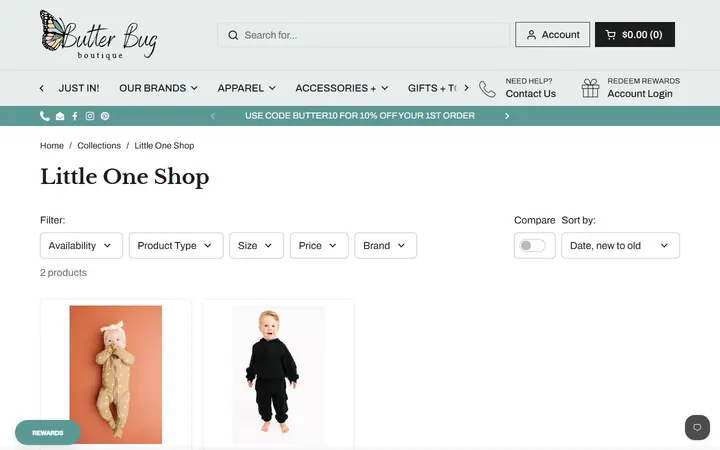
Task: Go to the Home breadcrumb
Action: coord(52,146)
